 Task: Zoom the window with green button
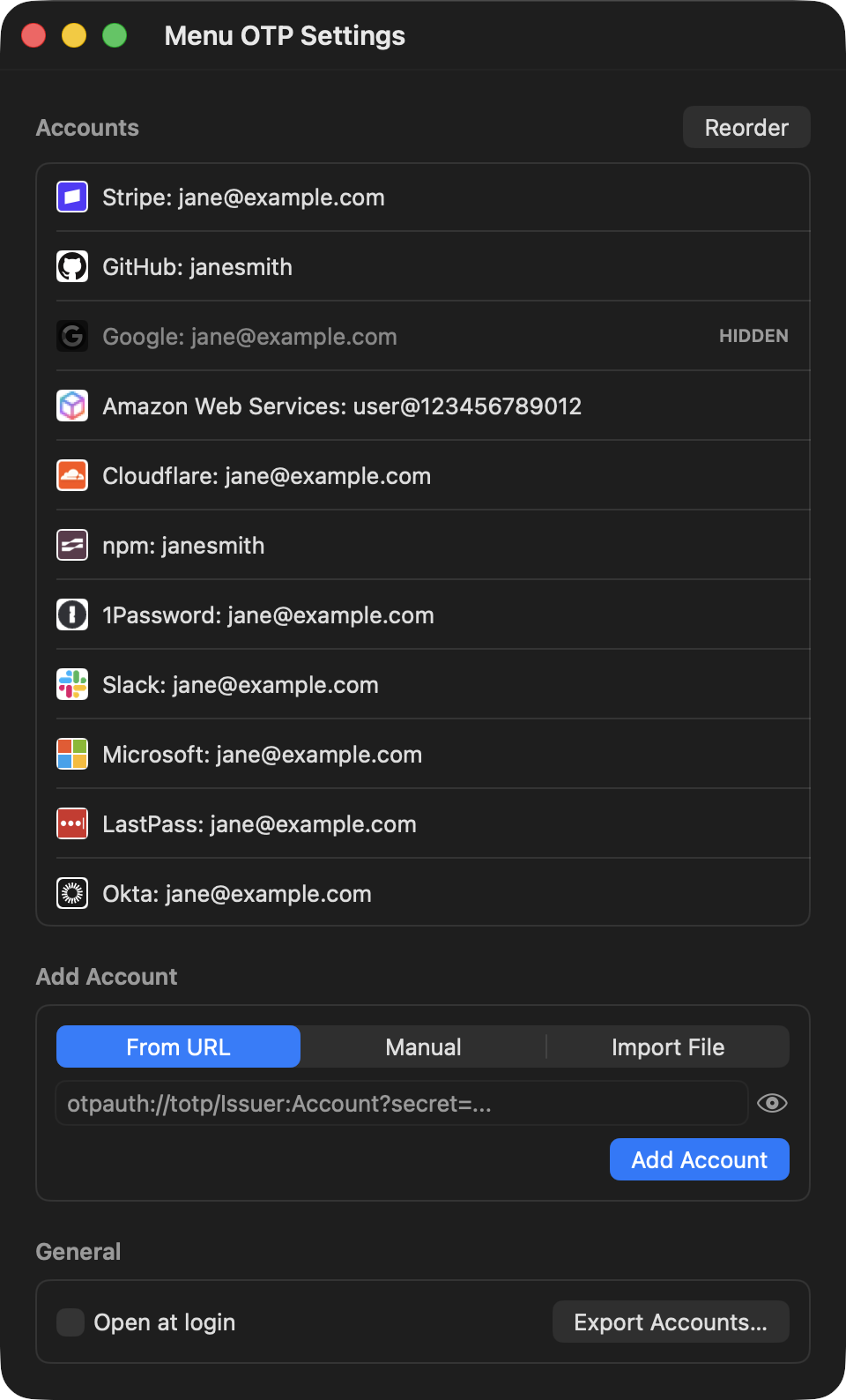click(x=115, y=35)
